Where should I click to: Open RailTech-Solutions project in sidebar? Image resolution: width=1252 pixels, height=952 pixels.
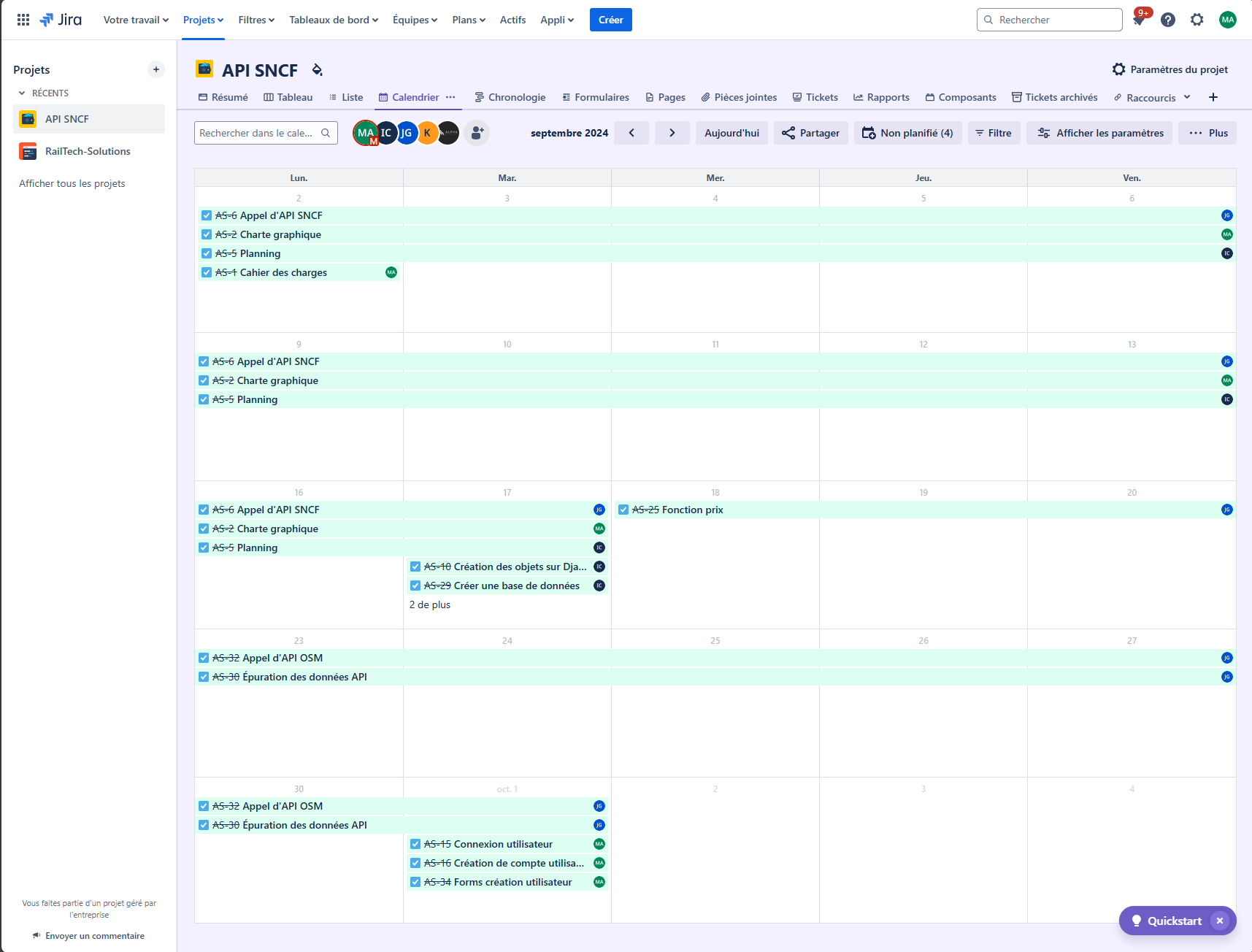(x=89, y=151)
